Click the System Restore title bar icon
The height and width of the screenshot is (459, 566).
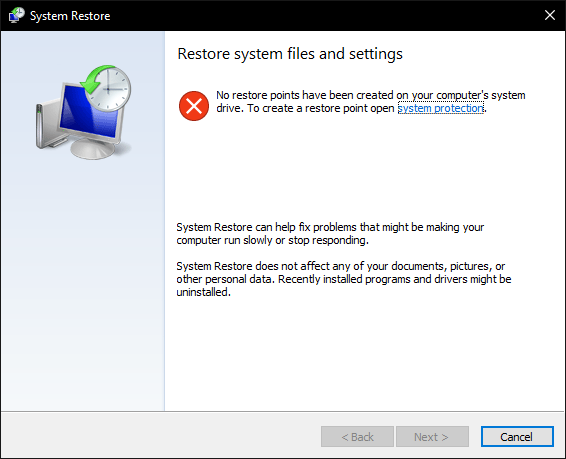click(16, 16)
